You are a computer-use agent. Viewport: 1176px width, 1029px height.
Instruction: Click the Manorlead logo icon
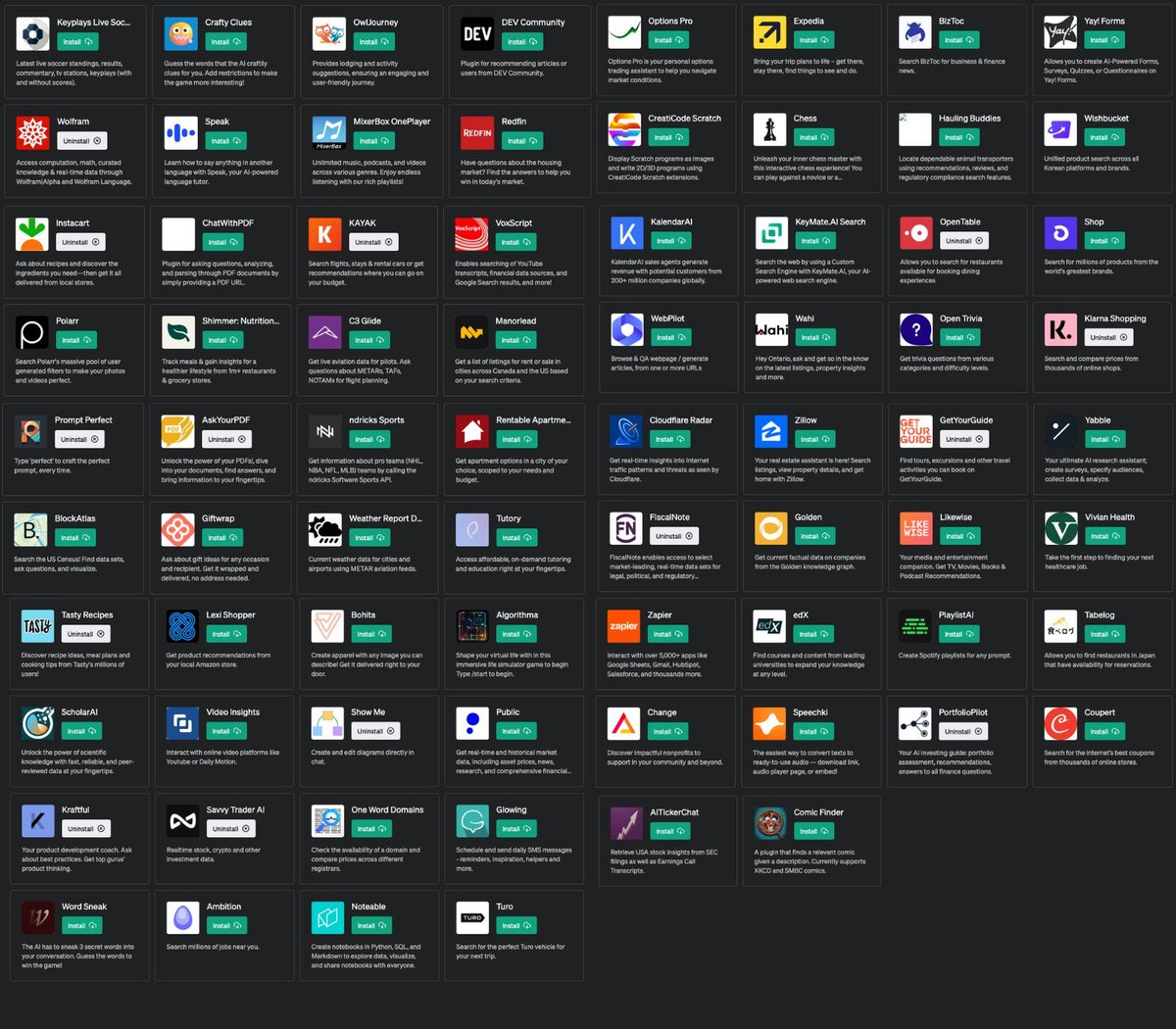pyautogui.click(x=472, y=332)
